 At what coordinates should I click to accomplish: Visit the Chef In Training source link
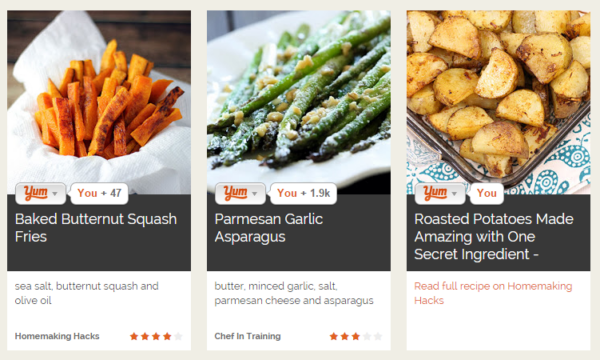[x=248, y=336]
